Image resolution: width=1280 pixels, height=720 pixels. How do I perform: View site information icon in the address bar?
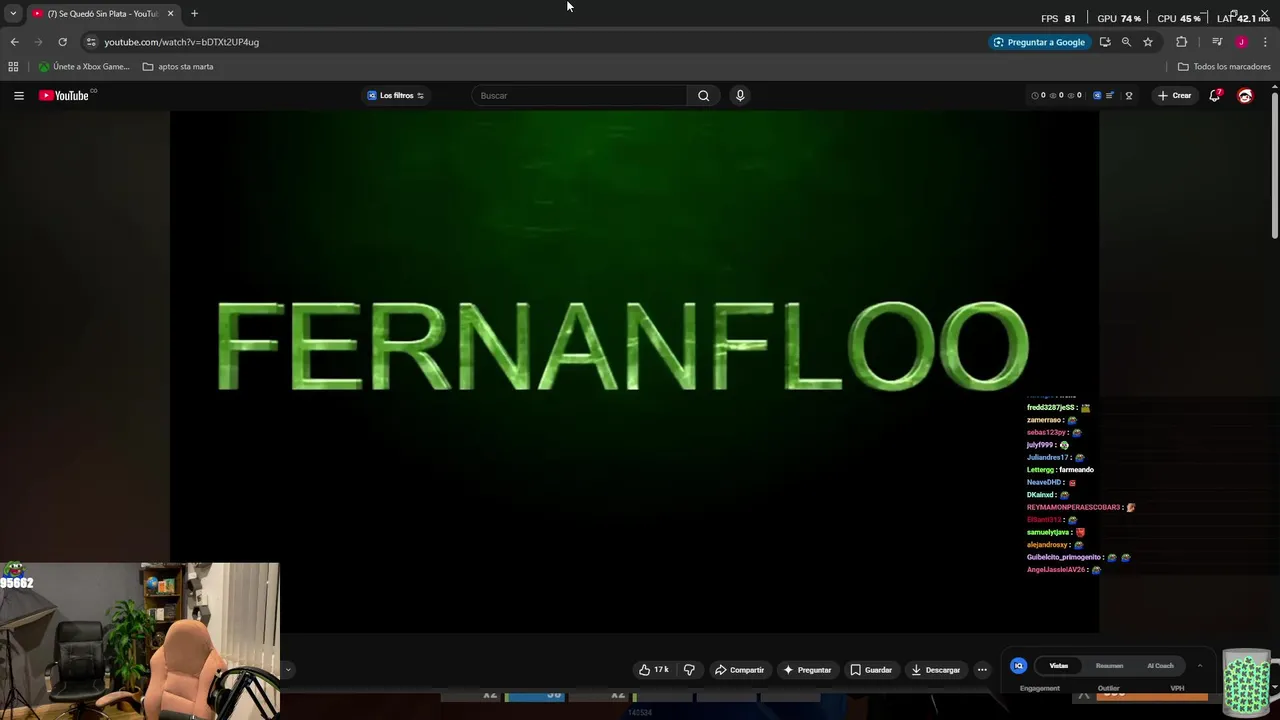91,42
